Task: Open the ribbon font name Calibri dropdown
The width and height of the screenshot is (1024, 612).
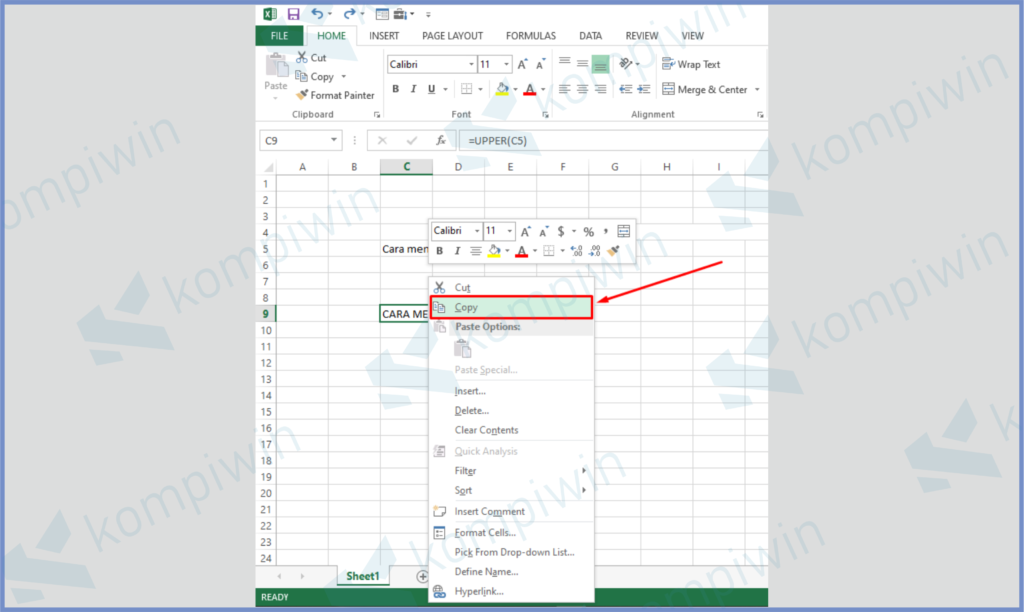Action: [471, 64]
